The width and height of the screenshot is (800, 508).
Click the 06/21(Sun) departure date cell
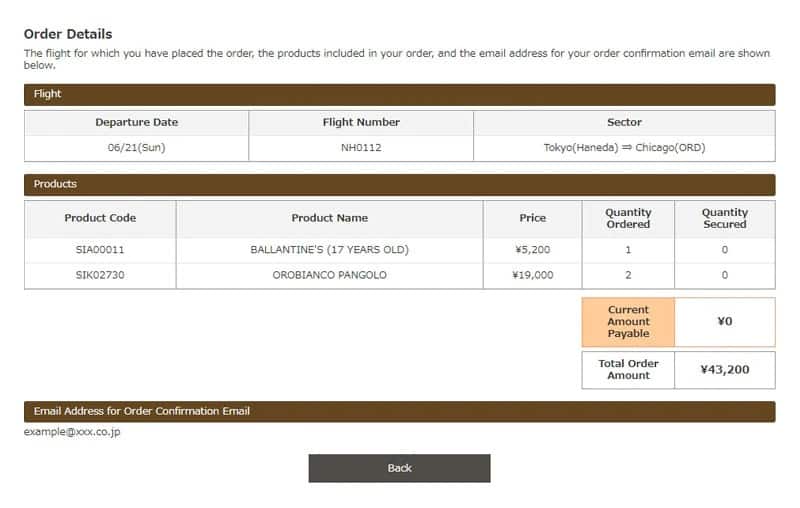pyautogui.click(x=137, y=148)
